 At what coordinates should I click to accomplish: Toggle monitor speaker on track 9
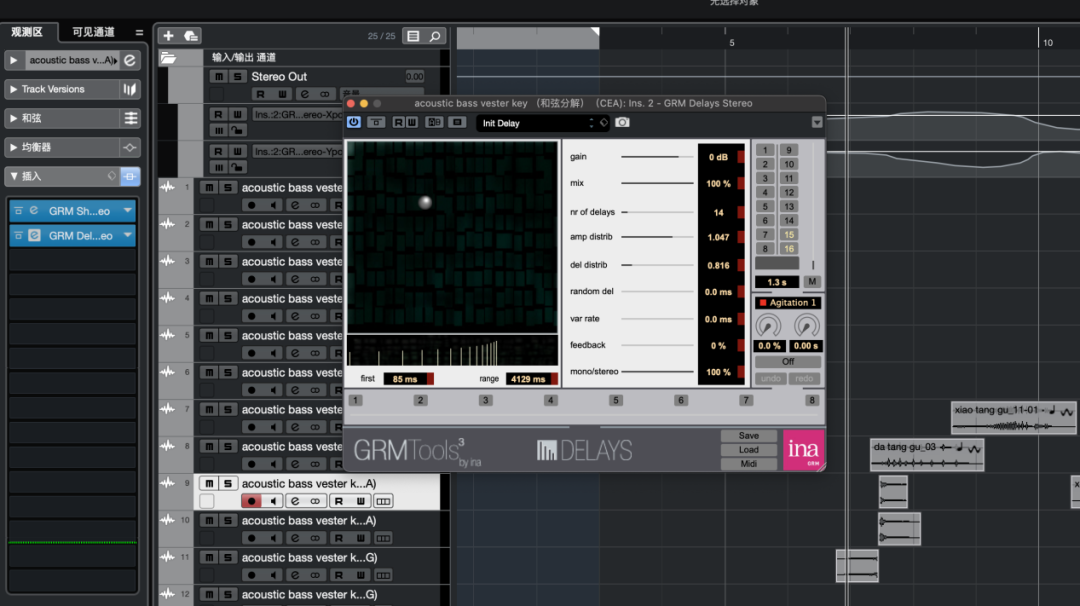click(273, 501)
